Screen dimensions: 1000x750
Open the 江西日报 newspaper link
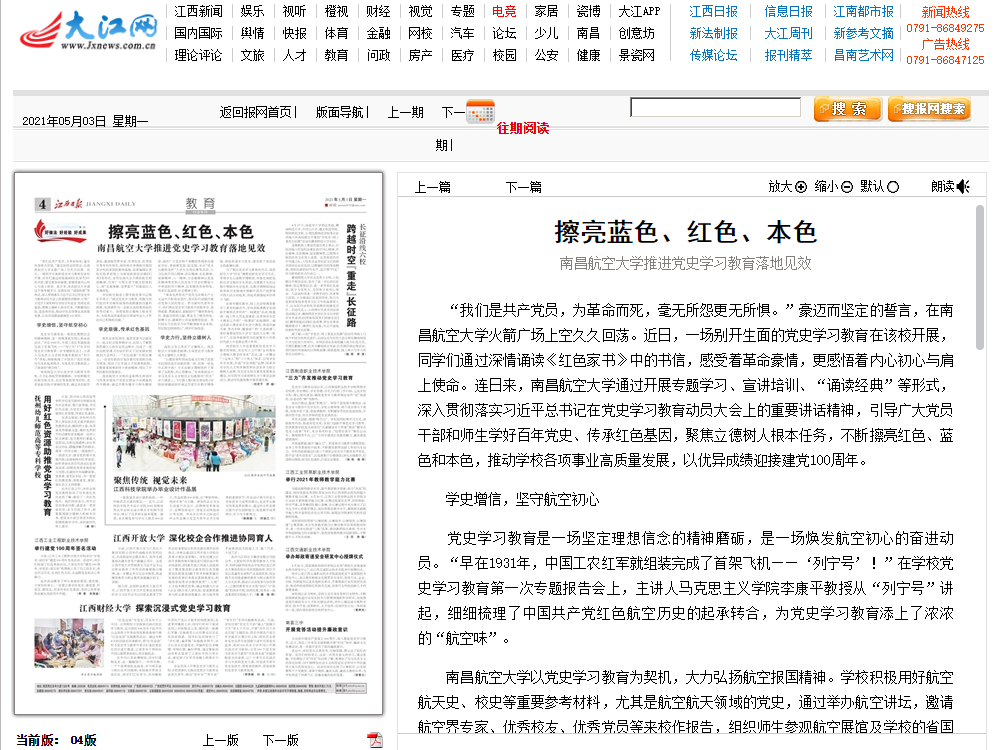click(714, 12)
